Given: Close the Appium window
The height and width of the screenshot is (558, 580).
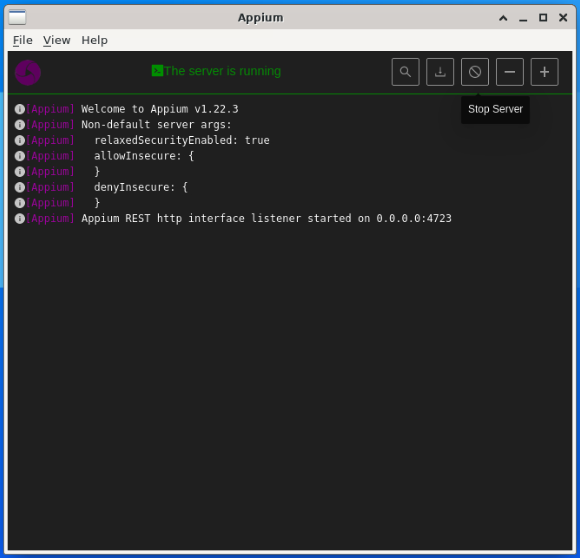Looking at the screenshot, I should tap(563, 18).
